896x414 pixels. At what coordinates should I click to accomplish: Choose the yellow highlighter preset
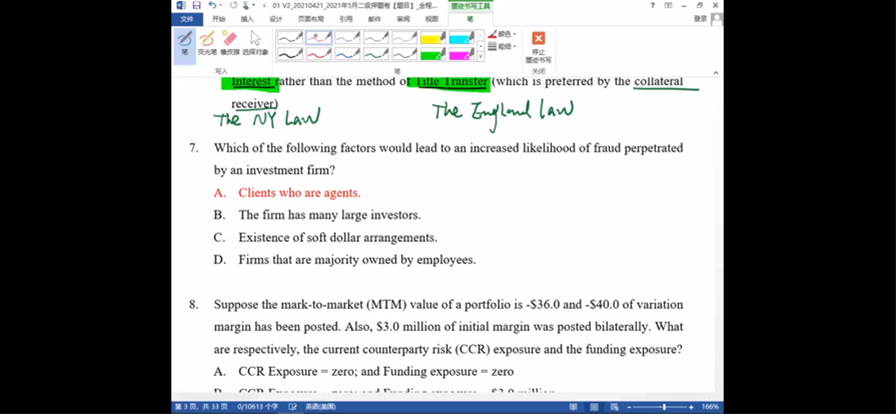pyautogui.click(x=433, y=38)
